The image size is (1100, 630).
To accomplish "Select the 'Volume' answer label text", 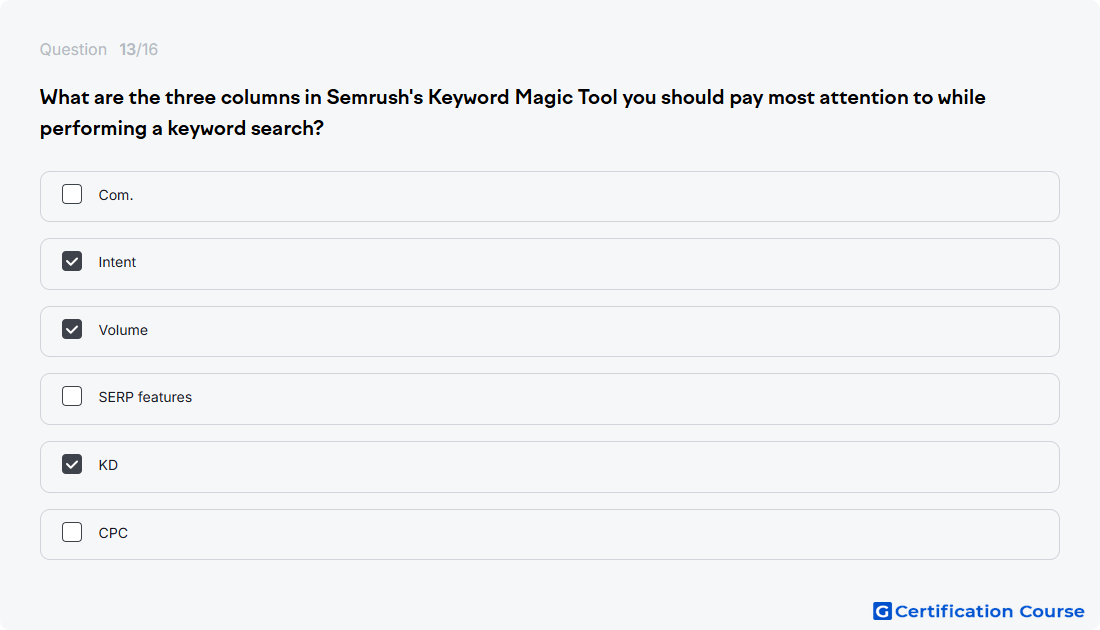I will coord(123,330).
